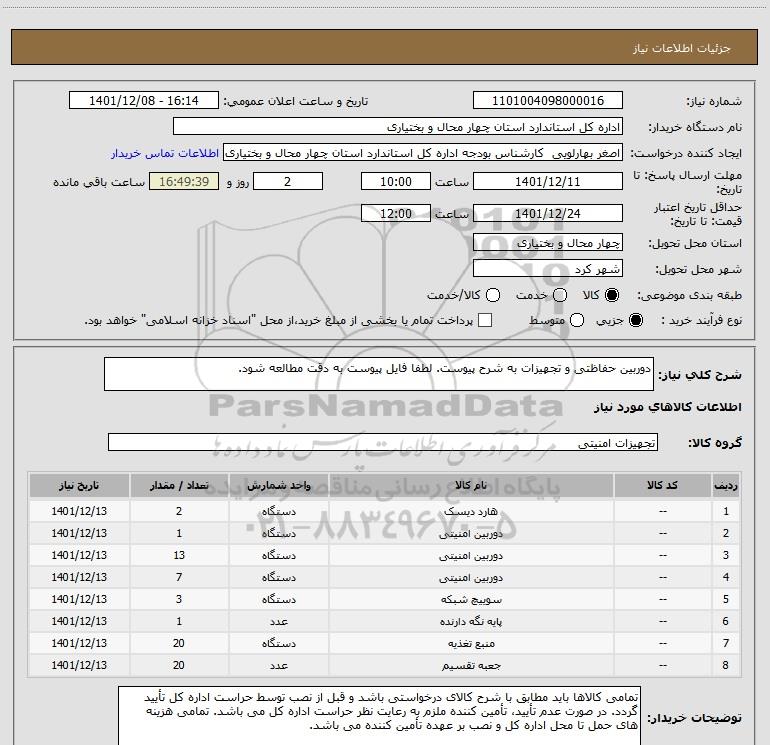Open buyer contact information link
The height and width of the screenshot is (745, 770).
[x=165, y=153]
